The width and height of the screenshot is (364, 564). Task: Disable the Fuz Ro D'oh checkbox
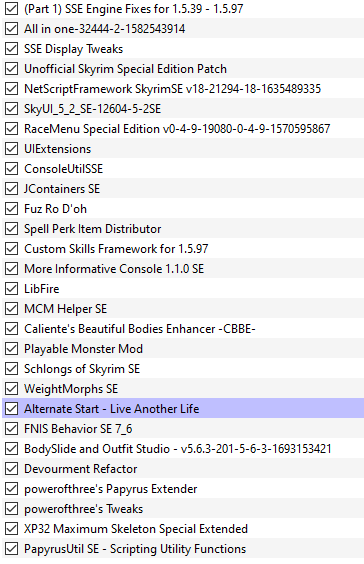point(12,209)
